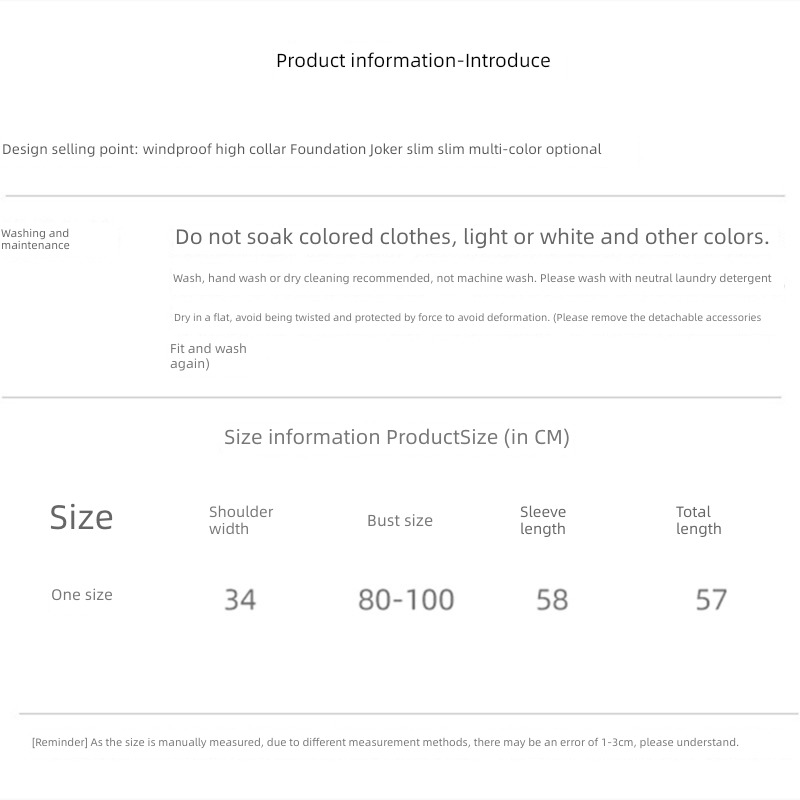Click the 'Size information ProductSize (in CM)' heading

(397, 437)
